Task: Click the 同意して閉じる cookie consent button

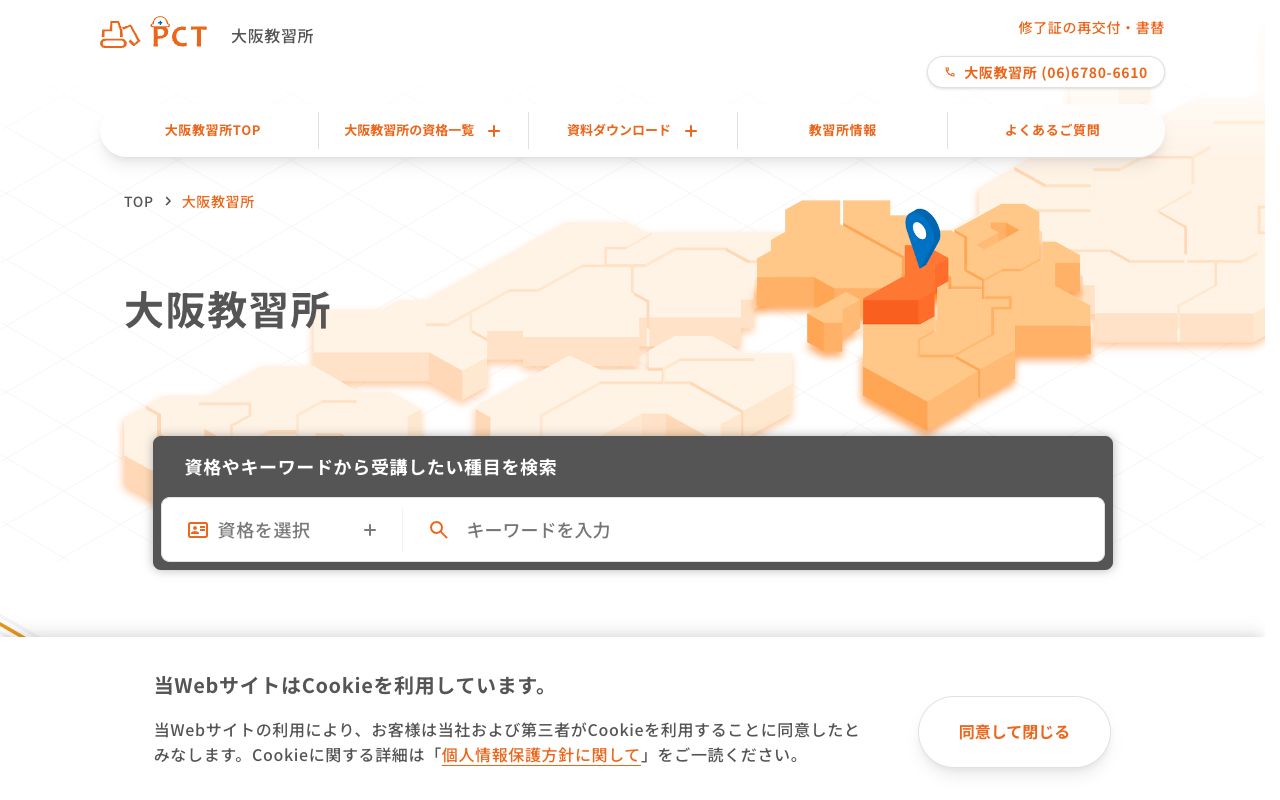Action: tap(1014, 731)
